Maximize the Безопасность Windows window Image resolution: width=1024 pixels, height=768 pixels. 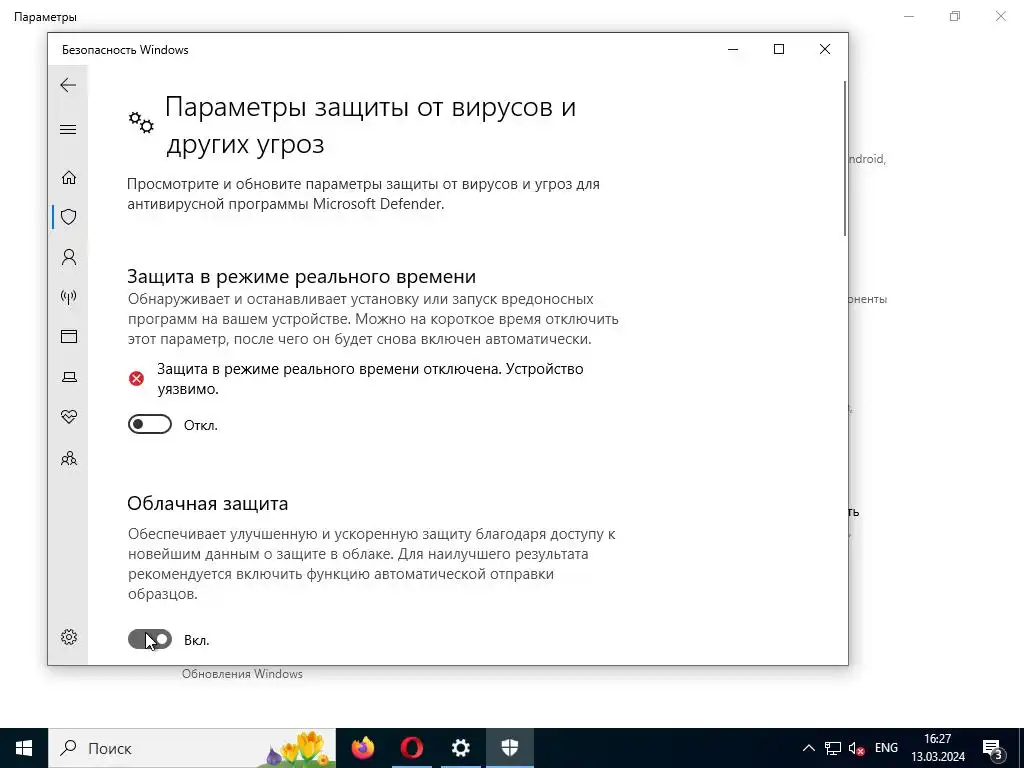click(778, 50)
